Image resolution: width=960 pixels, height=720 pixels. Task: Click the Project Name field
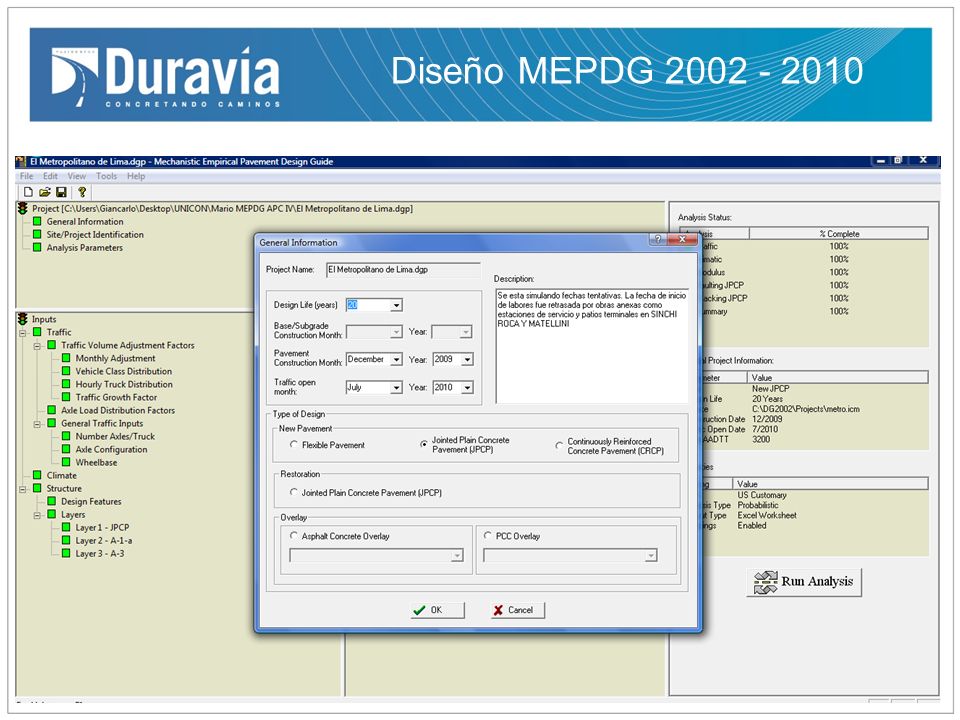pos(403,270)
